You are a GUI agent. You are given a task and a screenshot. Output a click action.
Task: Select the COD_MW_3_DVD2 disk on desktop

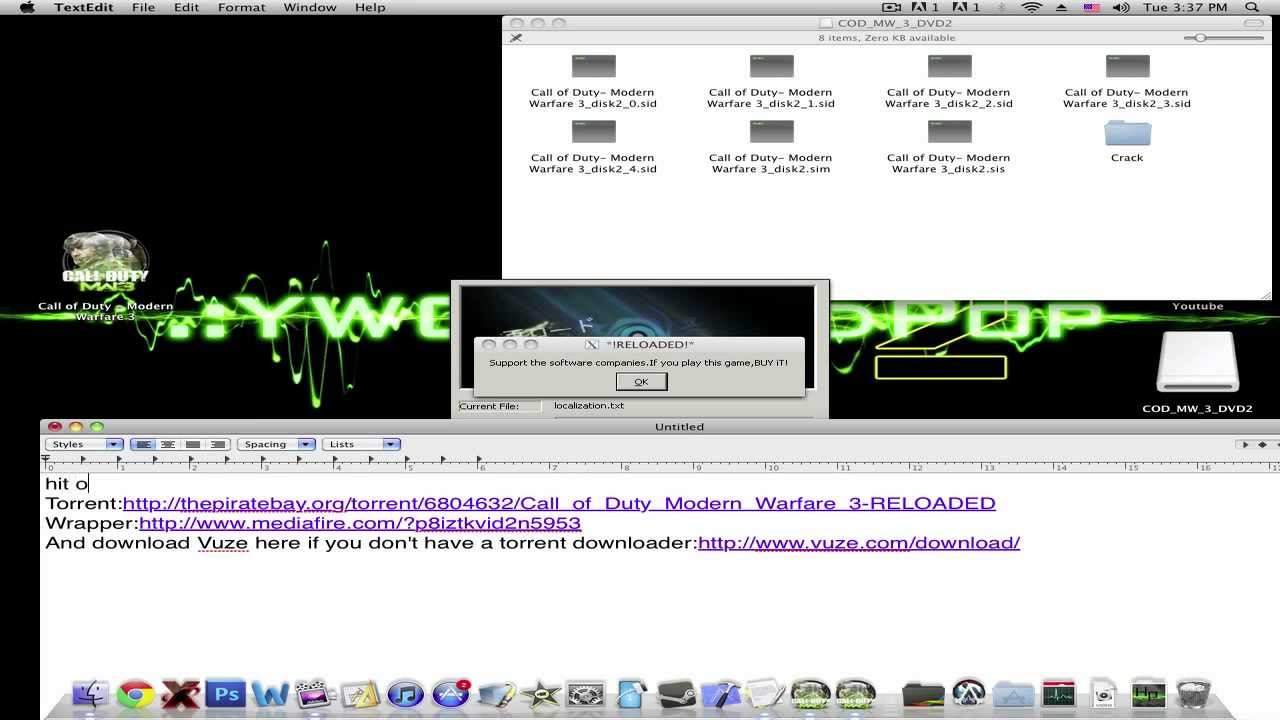click(x=1197, y=372)
